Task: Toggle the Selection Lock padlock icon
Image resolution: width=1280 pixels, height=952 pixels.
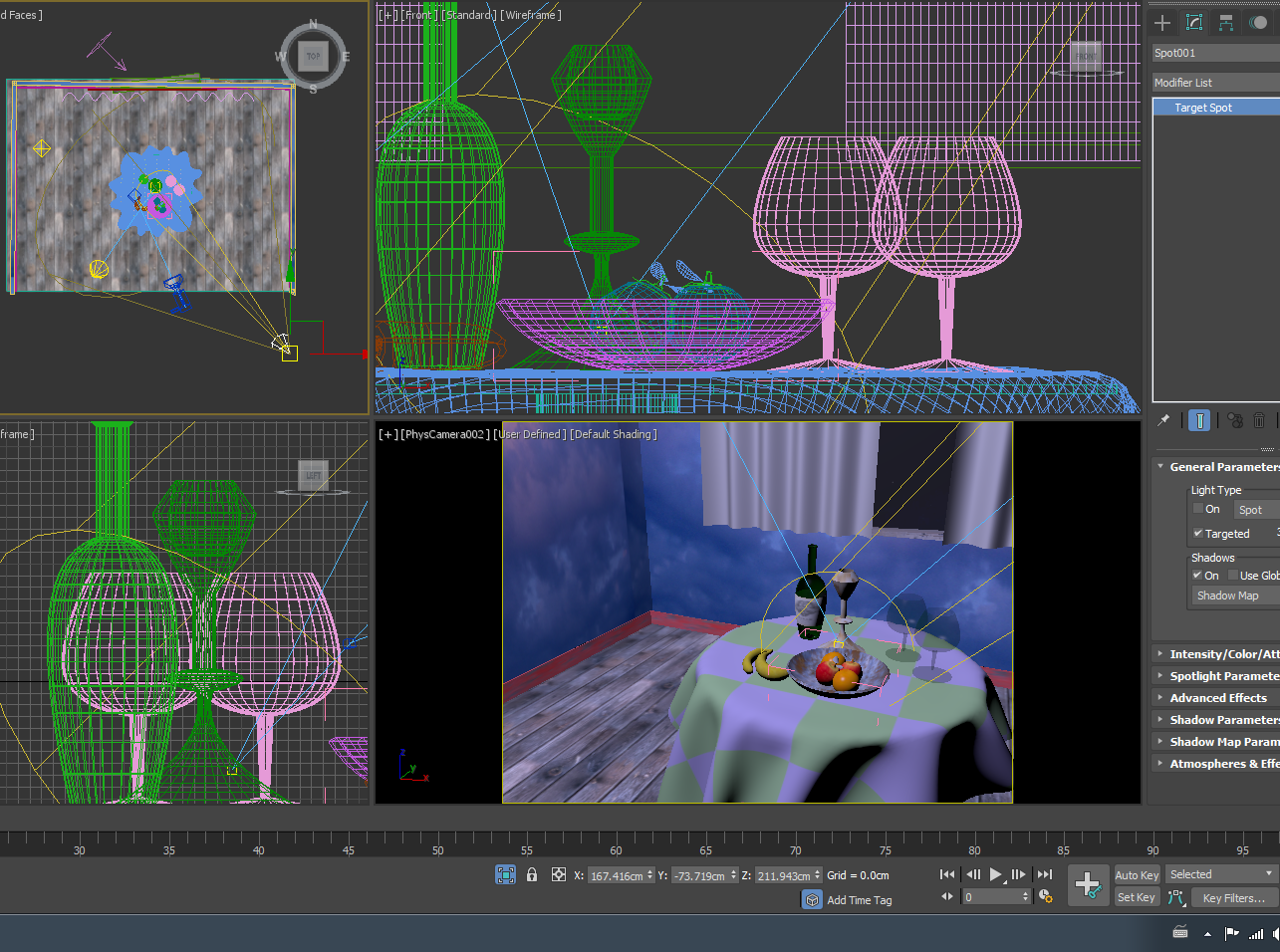Action: coord(532,874)
